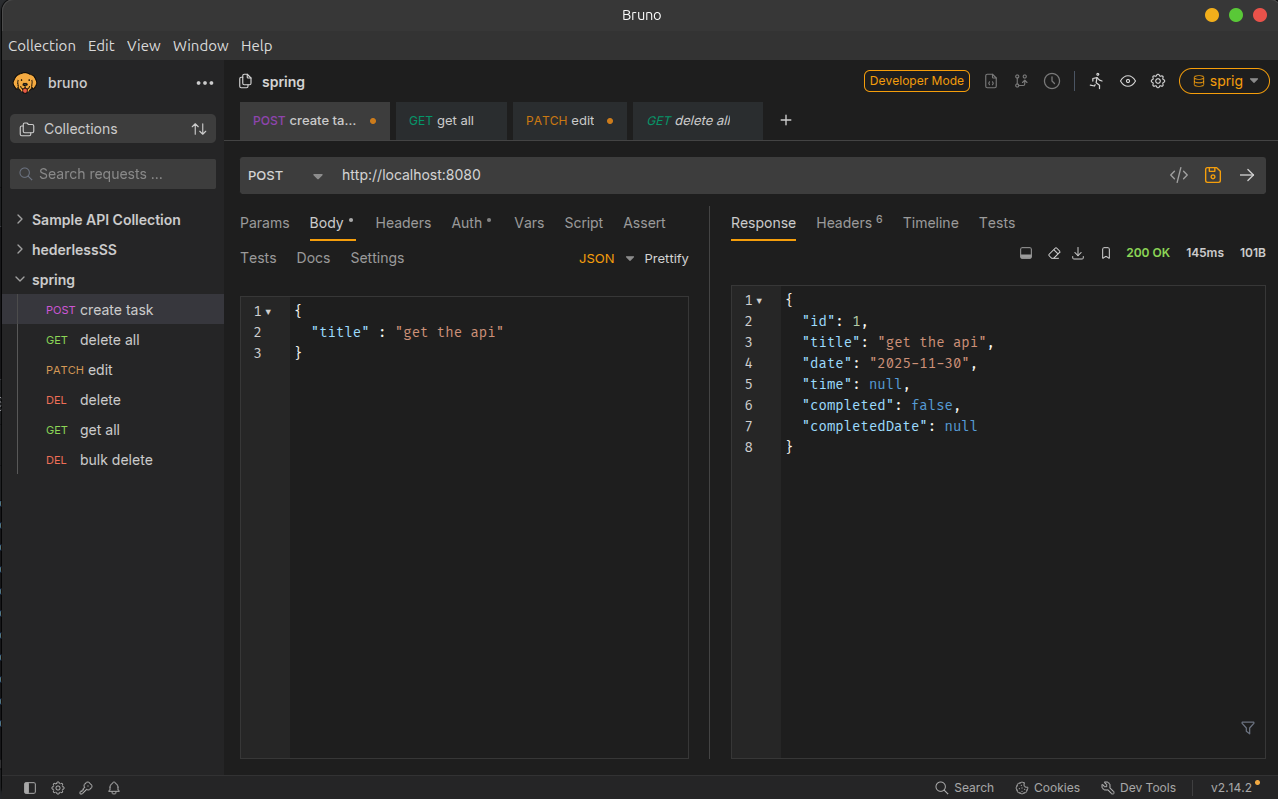The image size is (1278, 799).
Task: Open the request Headers tab
Action: (x=403, y=223)
